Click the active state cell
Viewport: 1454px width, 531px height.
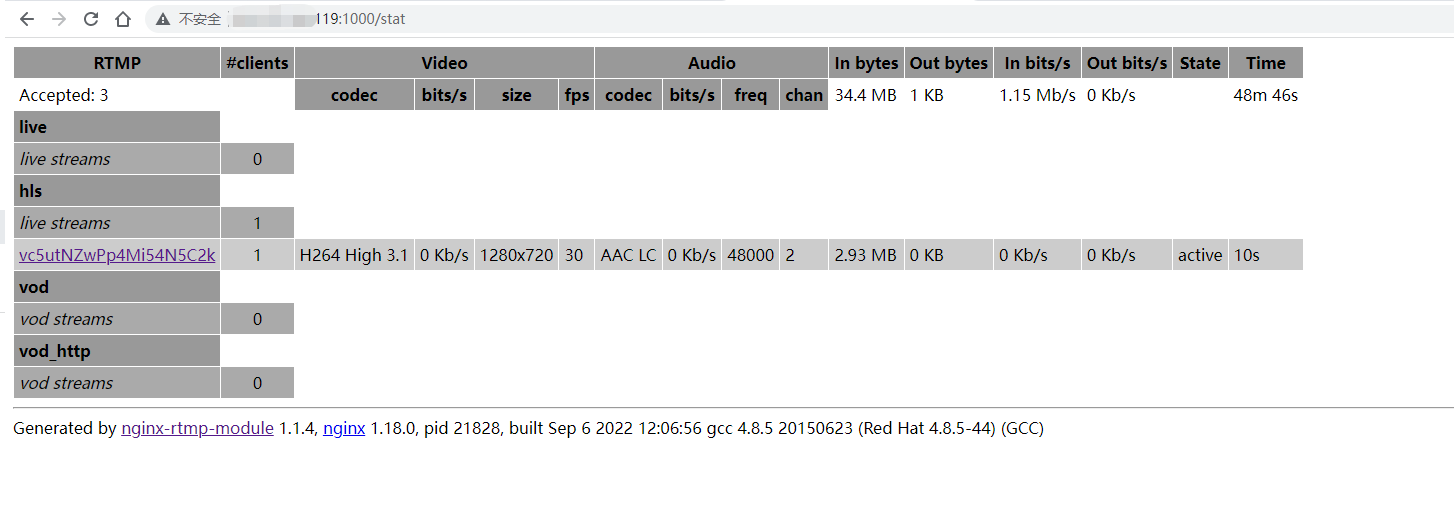point(1200,255)
